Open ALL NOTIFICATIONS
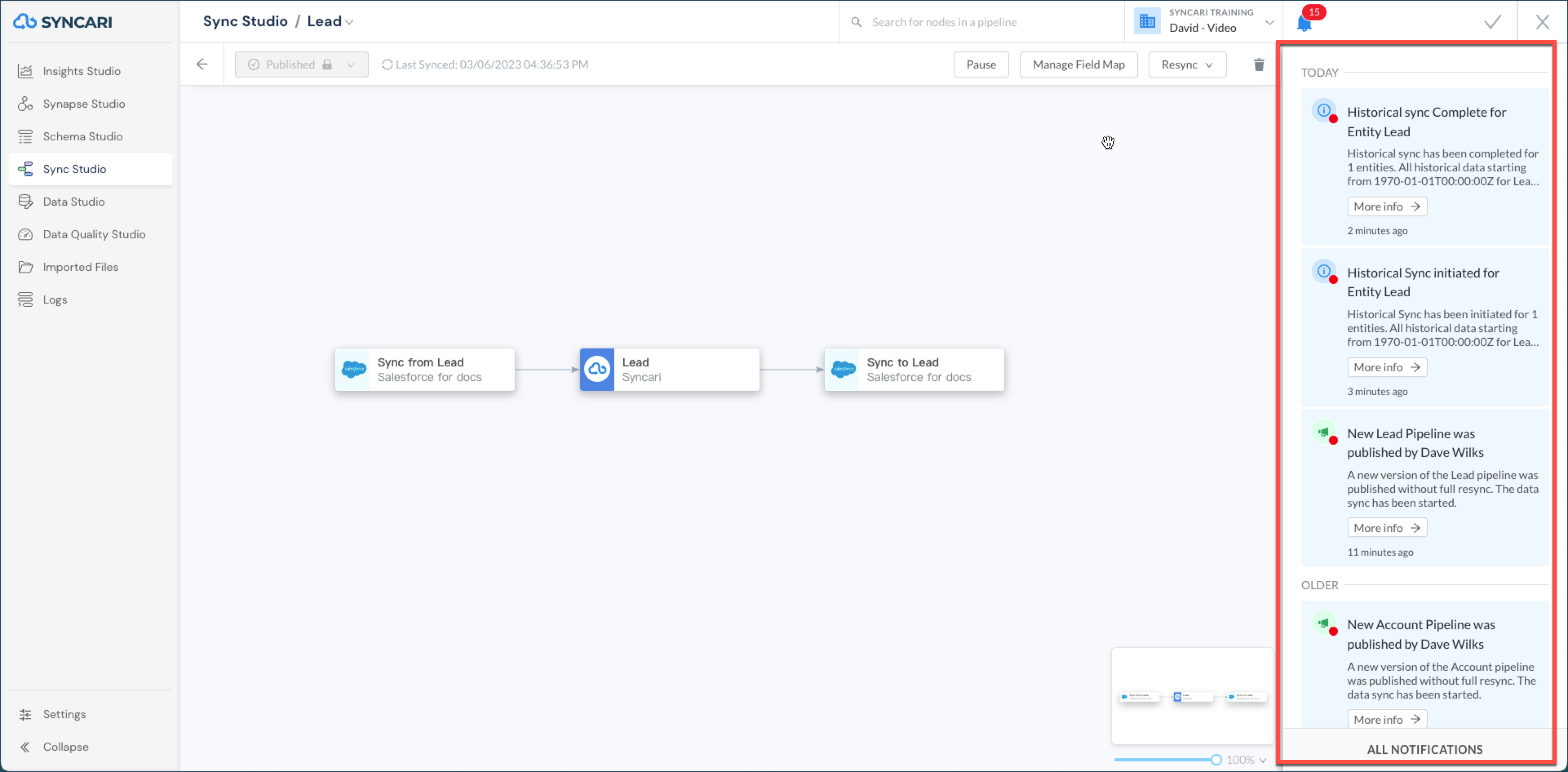Viewport: 1568px width, 772px height. coord(1424,750)
